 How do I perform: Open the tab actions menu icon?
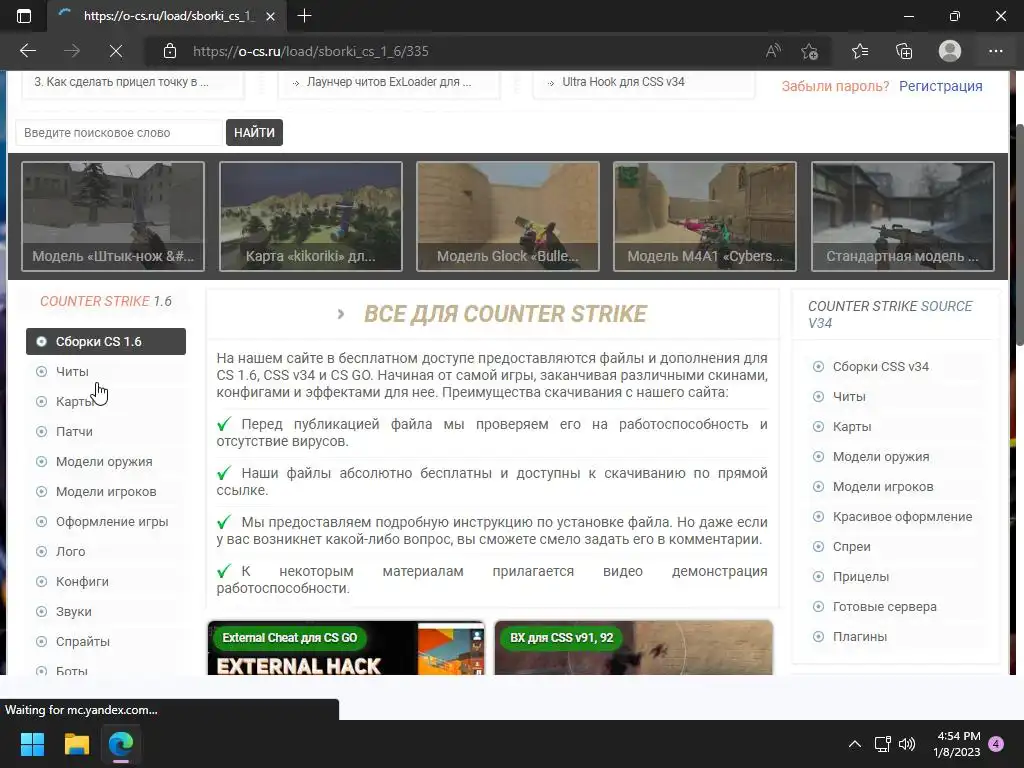(24, 16)
